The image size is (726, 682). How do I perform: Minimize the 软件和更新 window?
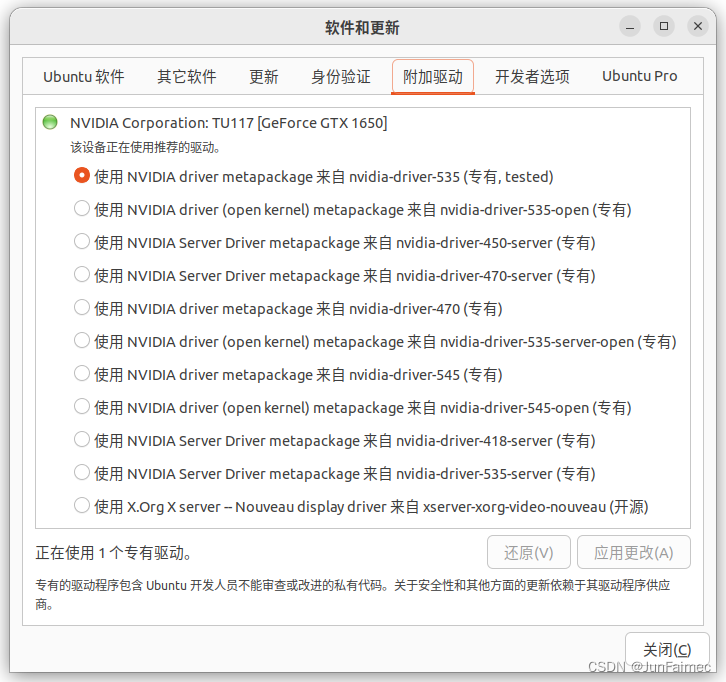[630, 26]
